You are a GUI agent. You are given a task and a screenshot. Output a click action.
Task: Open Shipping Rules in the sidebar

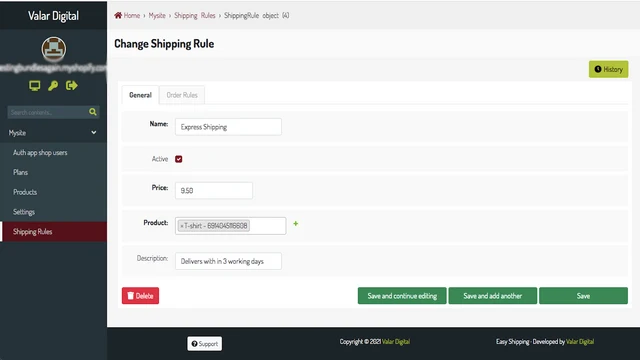tap(53, 231)
